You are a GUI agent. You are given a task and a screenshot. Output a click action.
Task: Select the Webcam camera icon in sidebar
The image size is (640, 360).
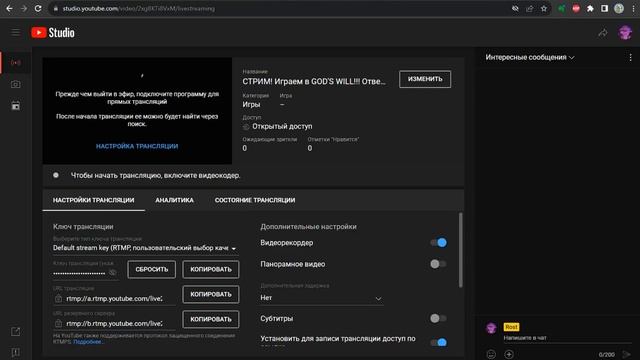coord(16,84)
